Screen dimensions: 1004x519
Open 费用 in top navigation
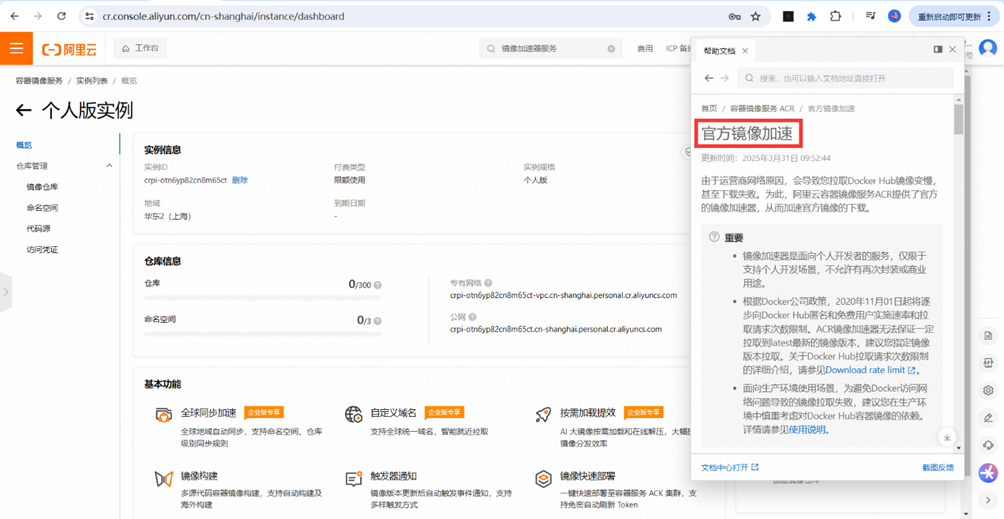coord(645,49)
